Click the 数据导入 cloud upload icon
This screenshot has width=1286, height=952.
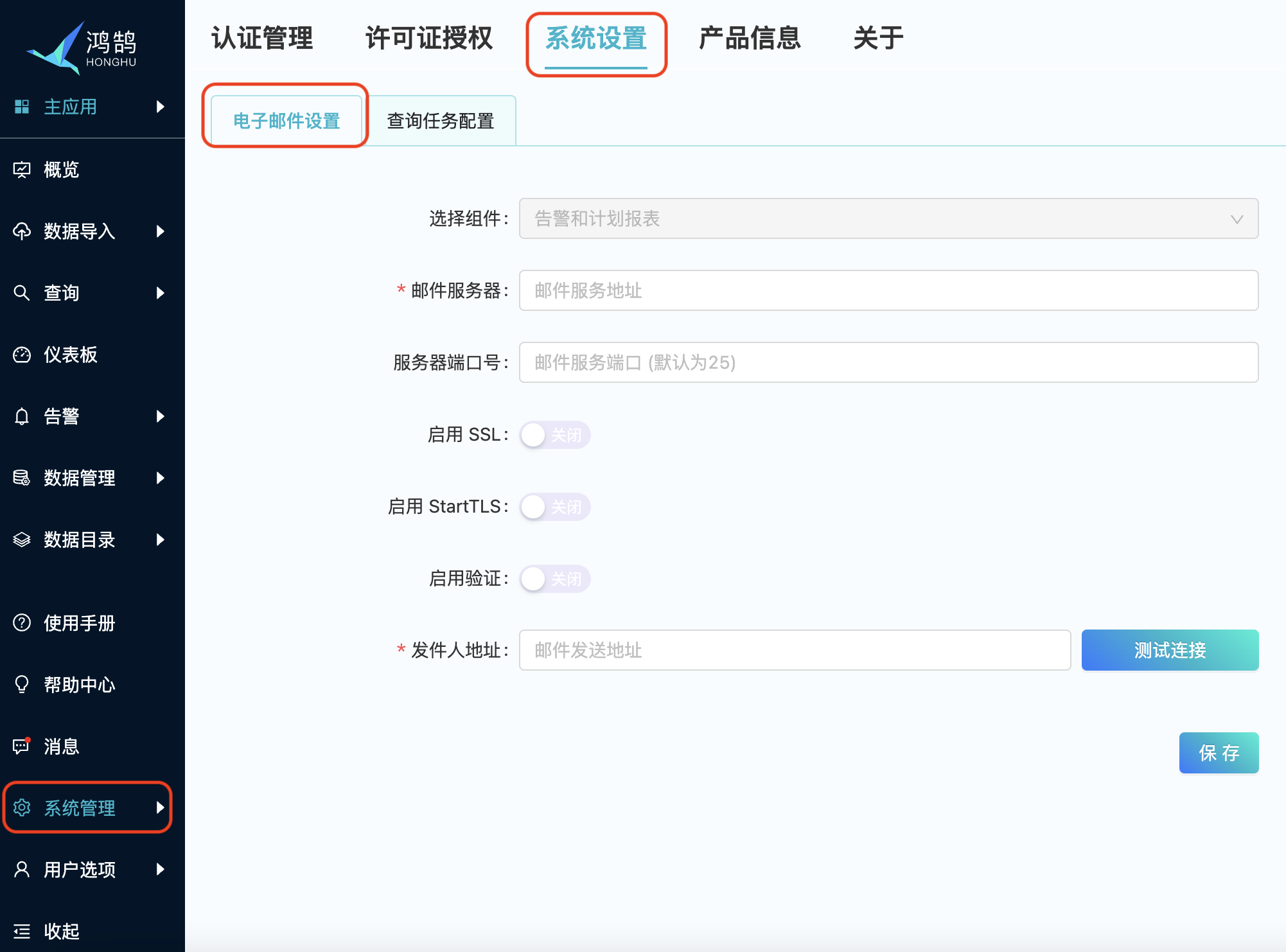coord(22,231)
